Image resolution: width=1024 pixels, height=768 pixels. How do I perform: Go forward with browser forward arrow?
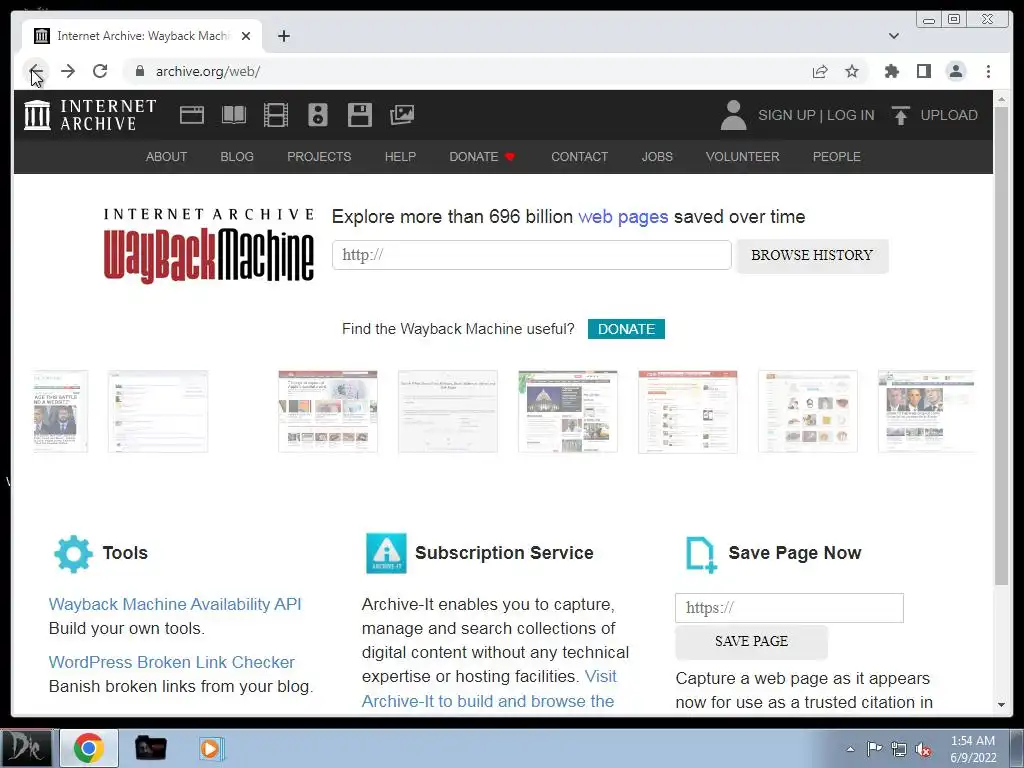(x=68, y=71)
